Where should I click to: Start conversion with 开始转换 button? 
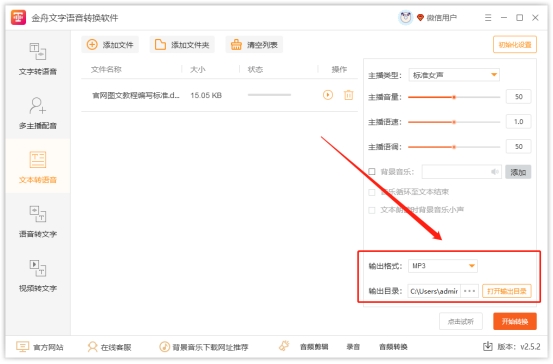(x=515, y=321)
